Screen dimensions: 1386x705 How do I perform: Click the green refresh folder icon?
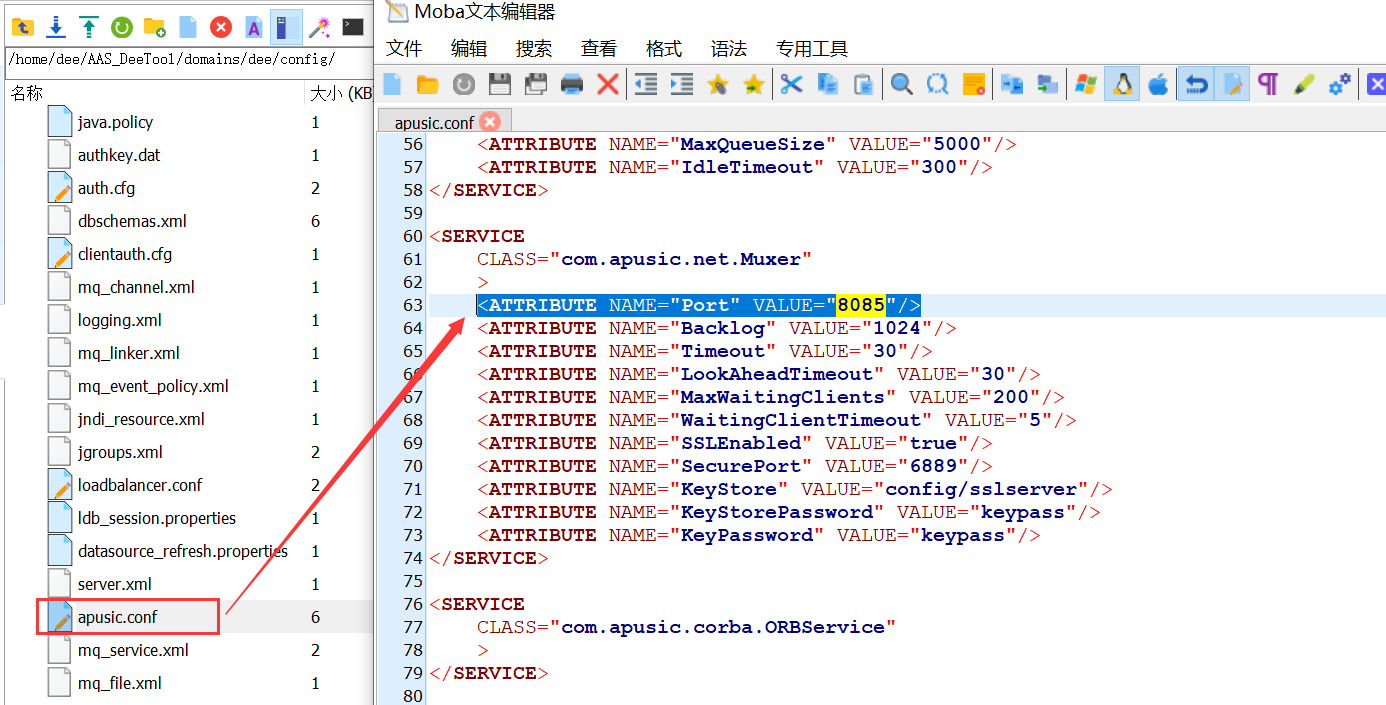pos(121,27)
